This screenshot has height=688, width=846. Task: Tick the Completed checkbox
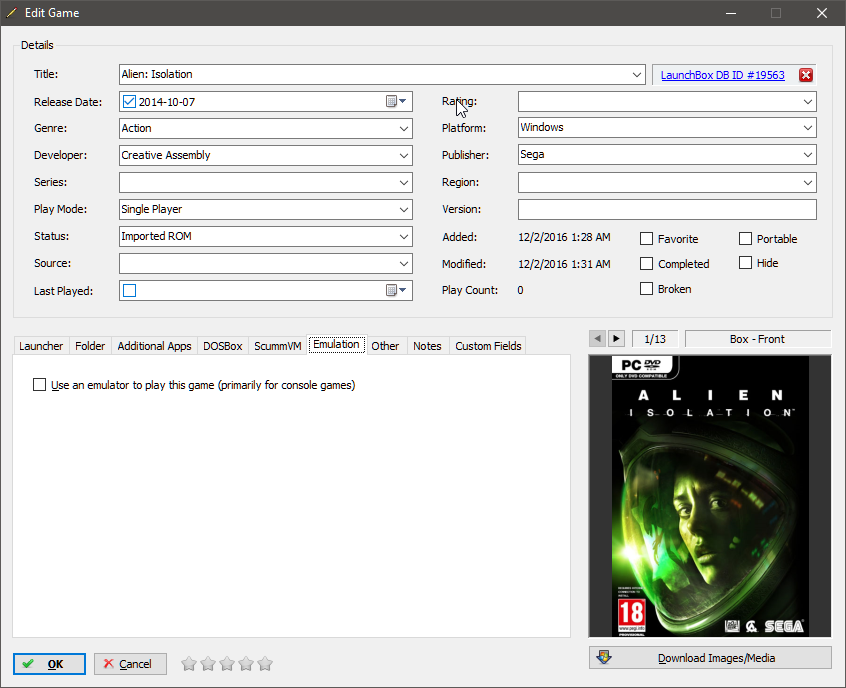[x=646, y=263]
